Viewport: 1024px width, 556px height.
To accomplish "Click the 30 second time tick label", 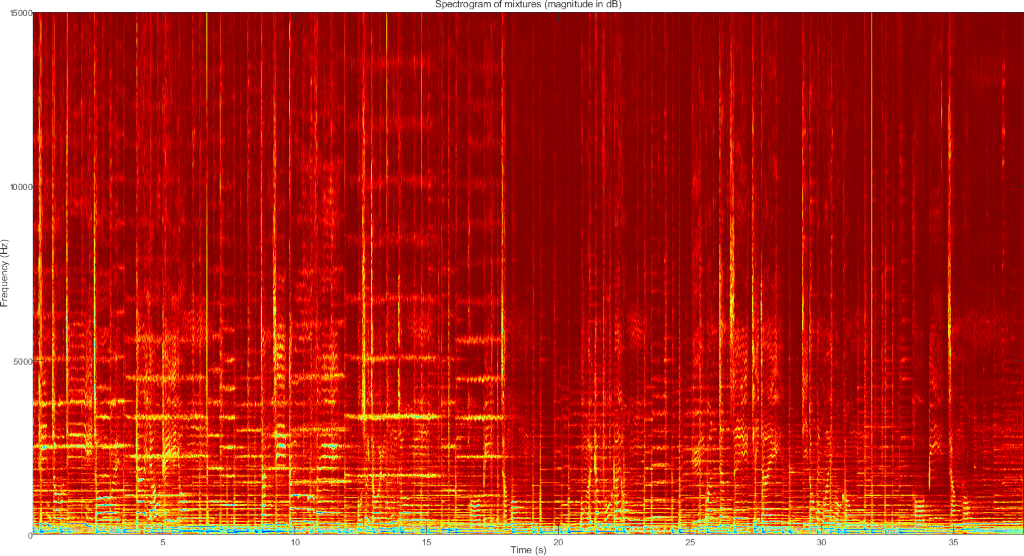I will (x=822, y=543).
